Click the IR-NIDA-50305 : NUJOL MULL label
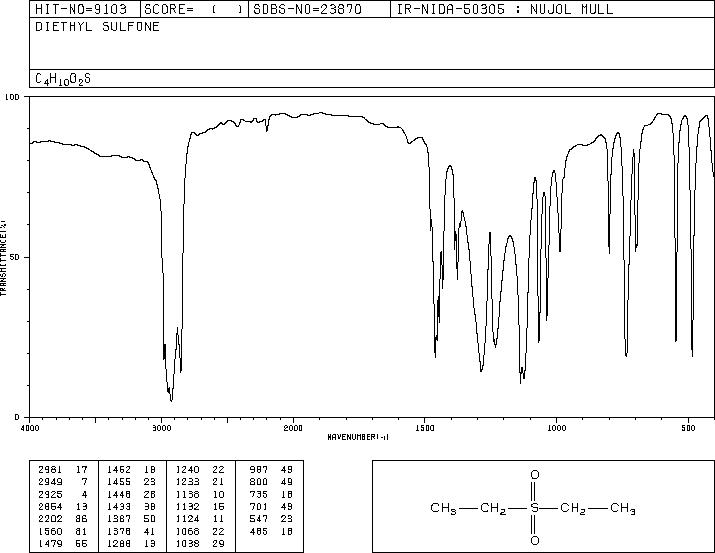Screen dimensions: 715x553 point(505,9)
